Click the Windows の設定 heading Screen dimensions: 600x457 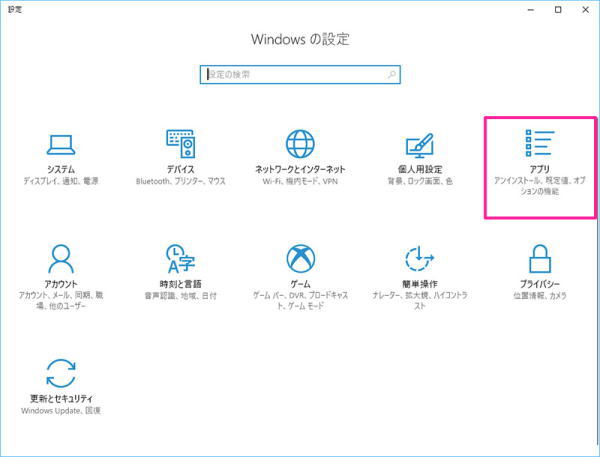pos(300,39)
